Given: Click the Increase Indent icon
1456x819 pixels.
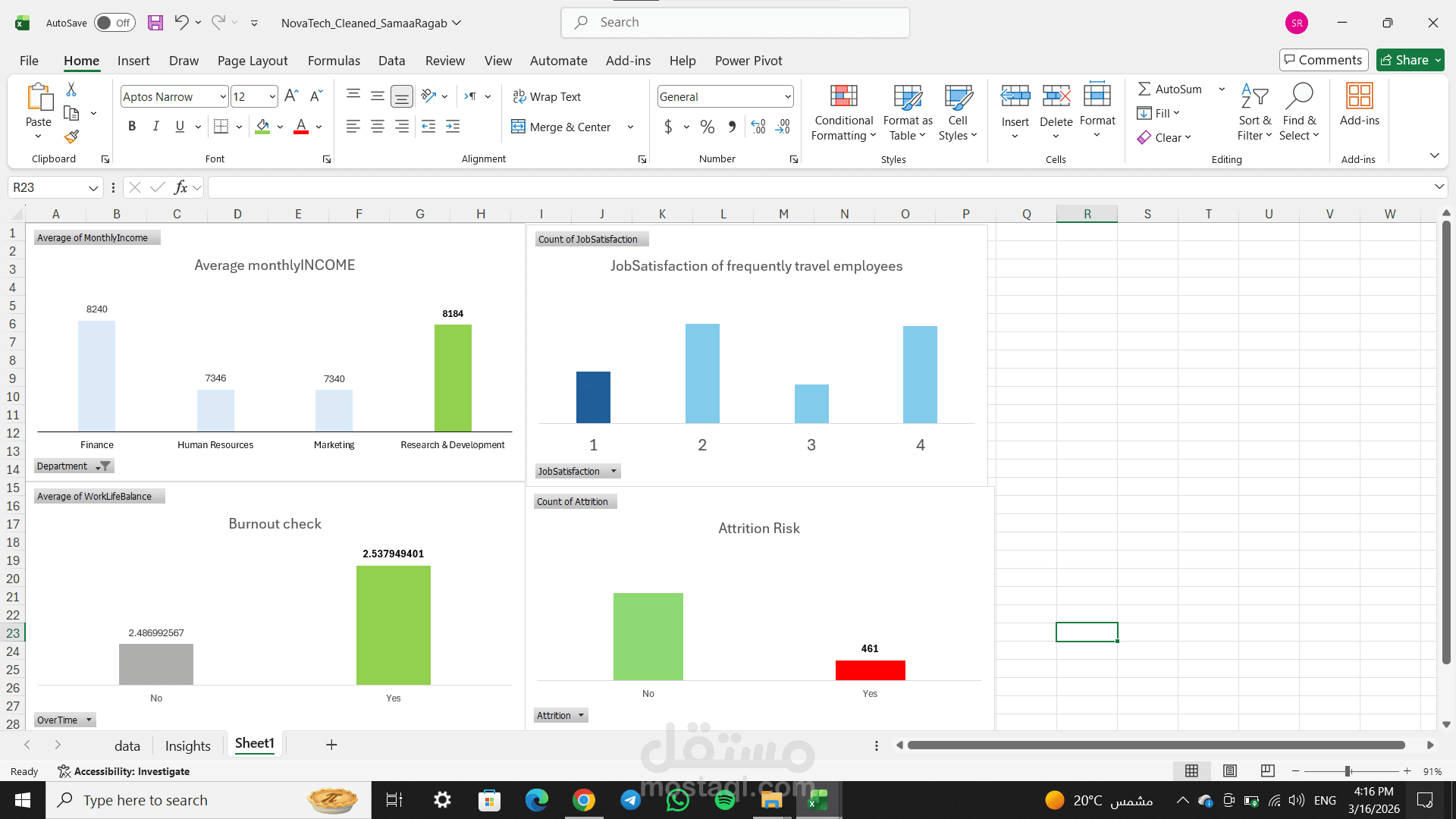Looking at the screenshot, I should 453,127.
